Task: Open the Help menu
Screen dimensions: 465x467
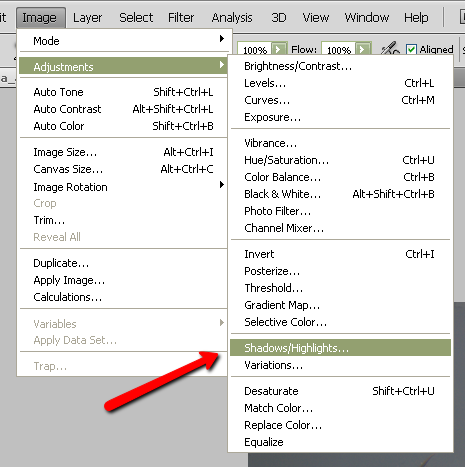Action: click(416, 18)
